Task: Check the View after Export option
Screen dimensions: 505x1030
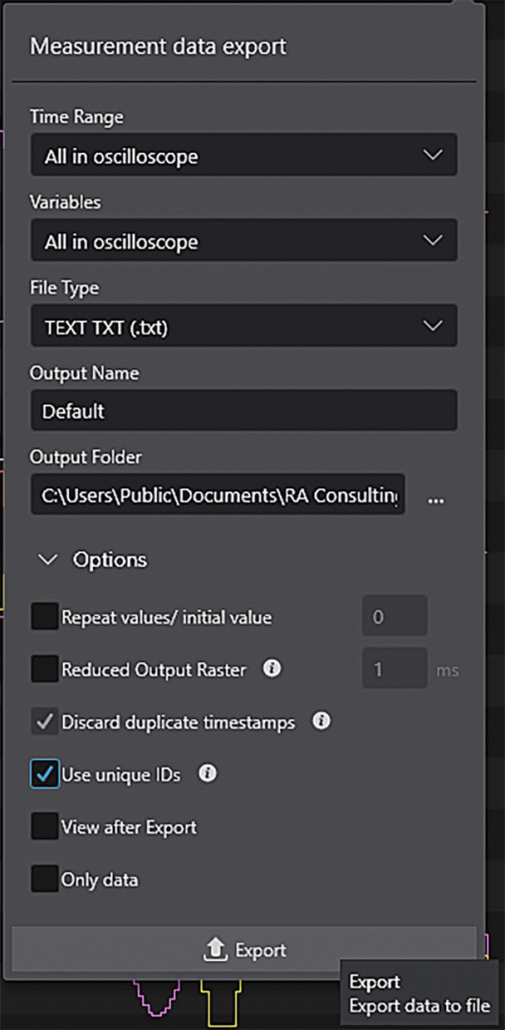Action: (45, 826)
